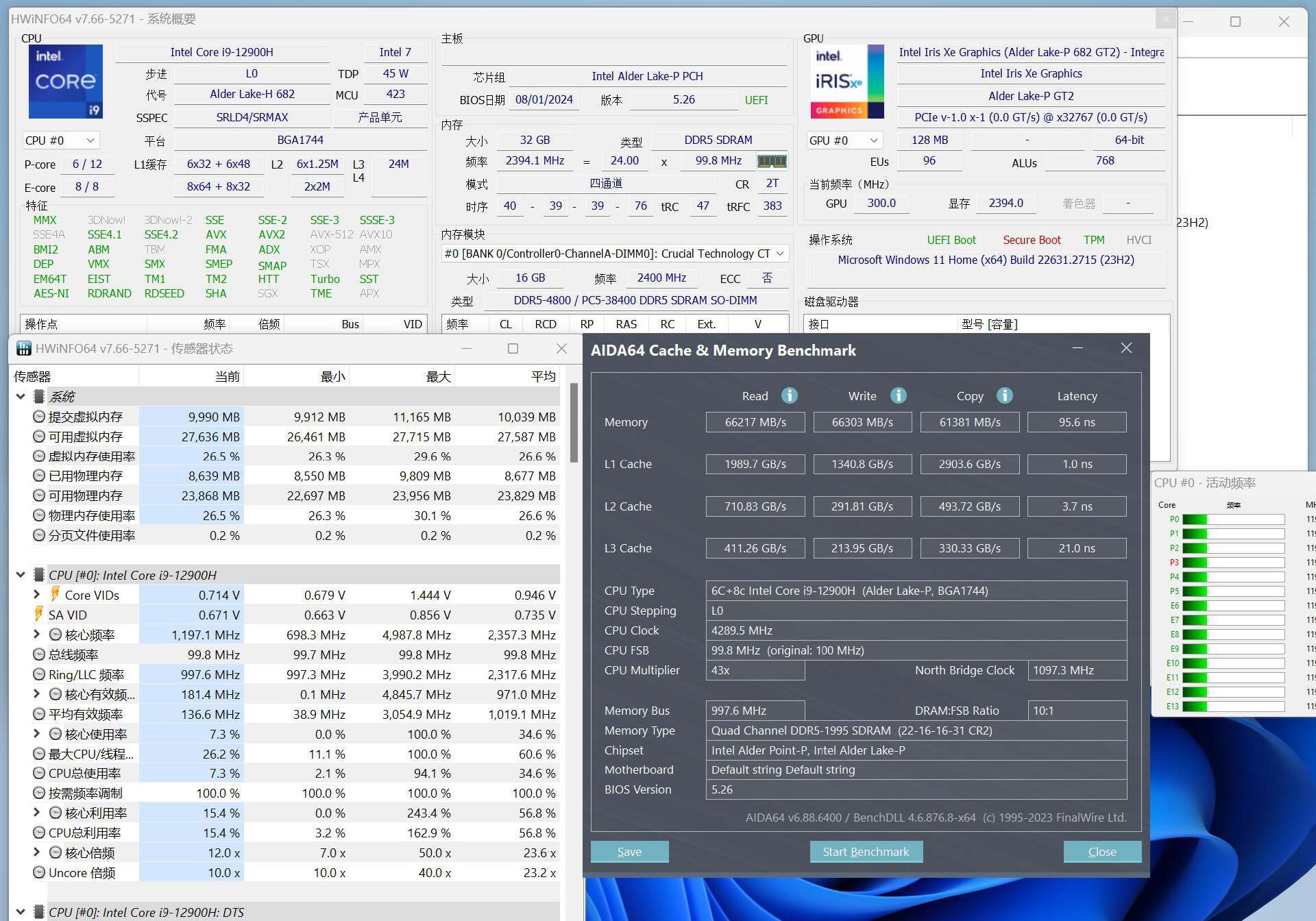Expand the 核心倍频 row
Viewport: 1316px width, 921px height.
(x=37, y=852)
